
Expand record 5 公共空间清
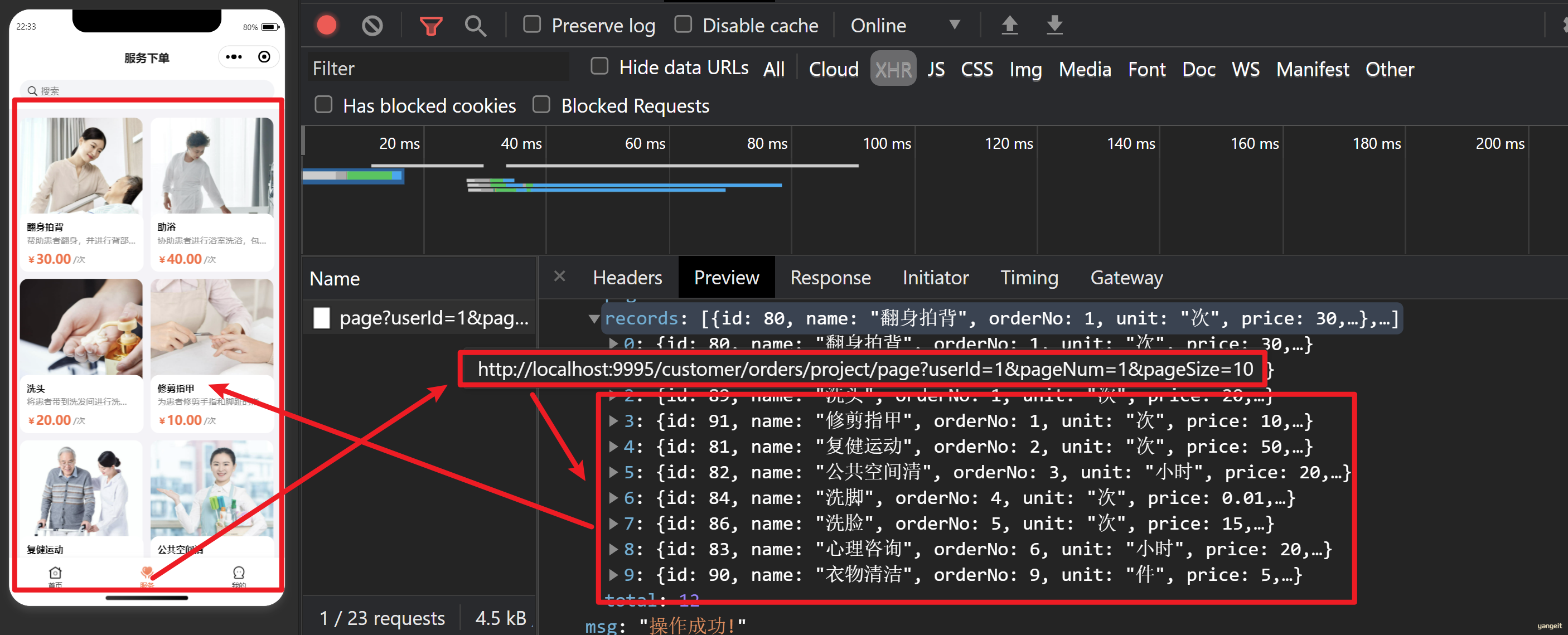[613, 472]
